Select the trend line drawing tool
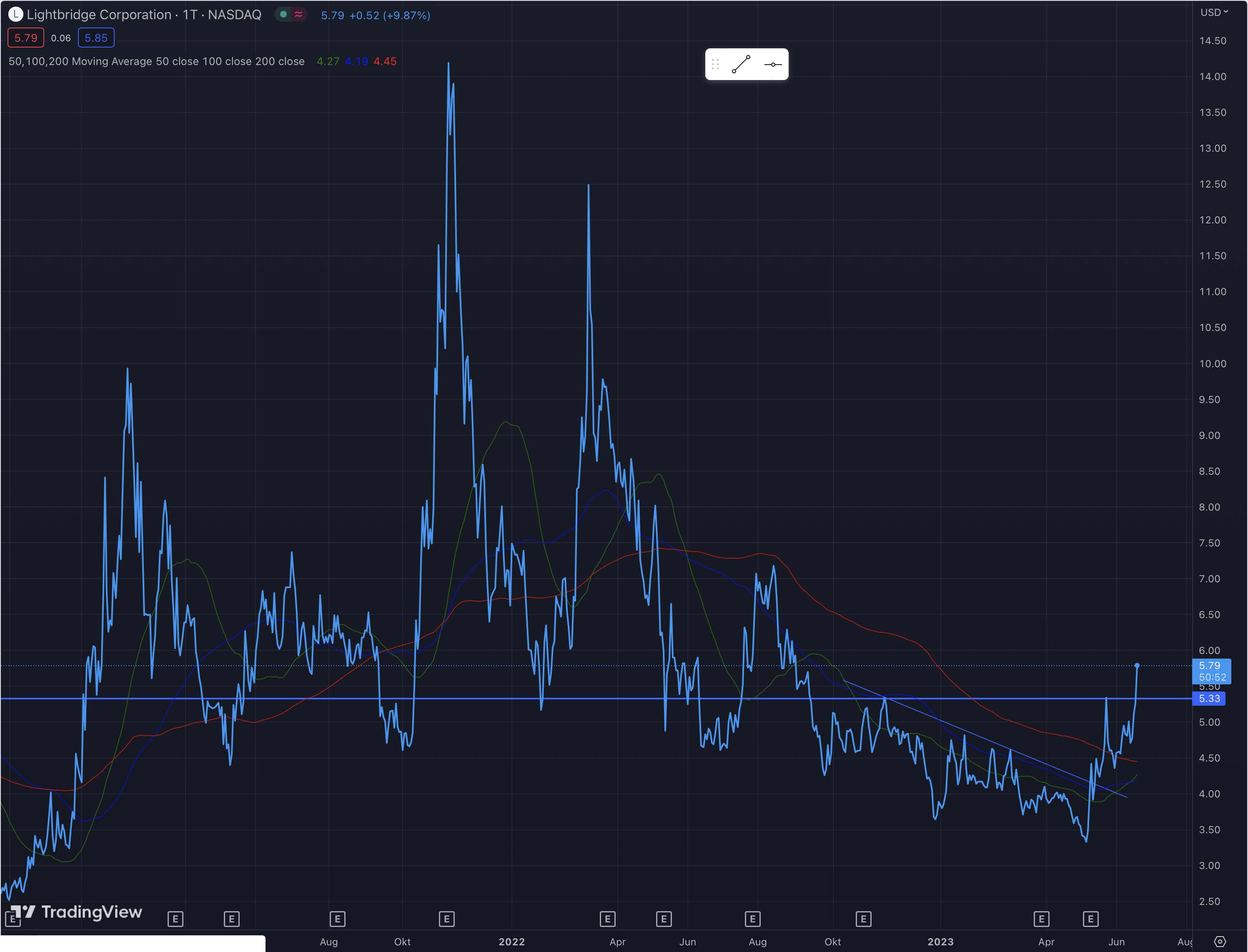The image size is (1248, 952). pyautogui.click(x=741, y=64)
